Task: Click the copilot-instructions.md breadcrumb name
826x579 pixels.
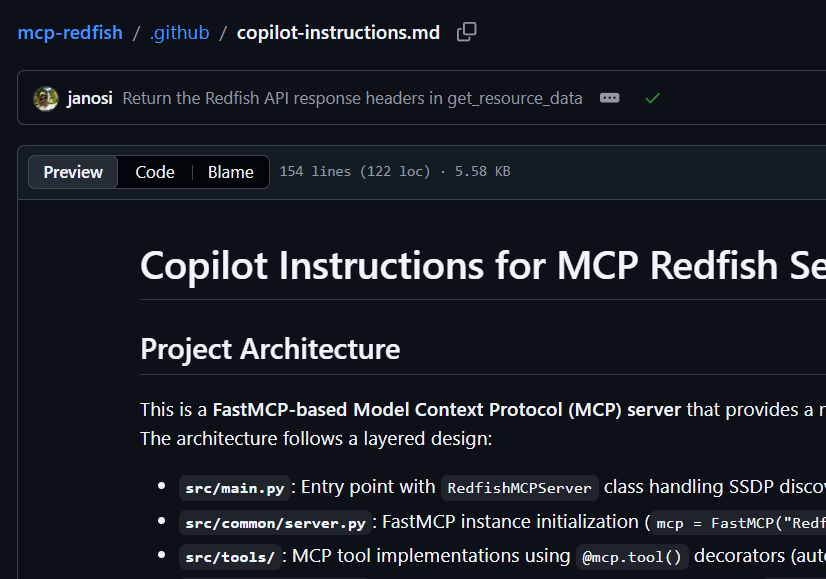Action: (x=337, y=31)
